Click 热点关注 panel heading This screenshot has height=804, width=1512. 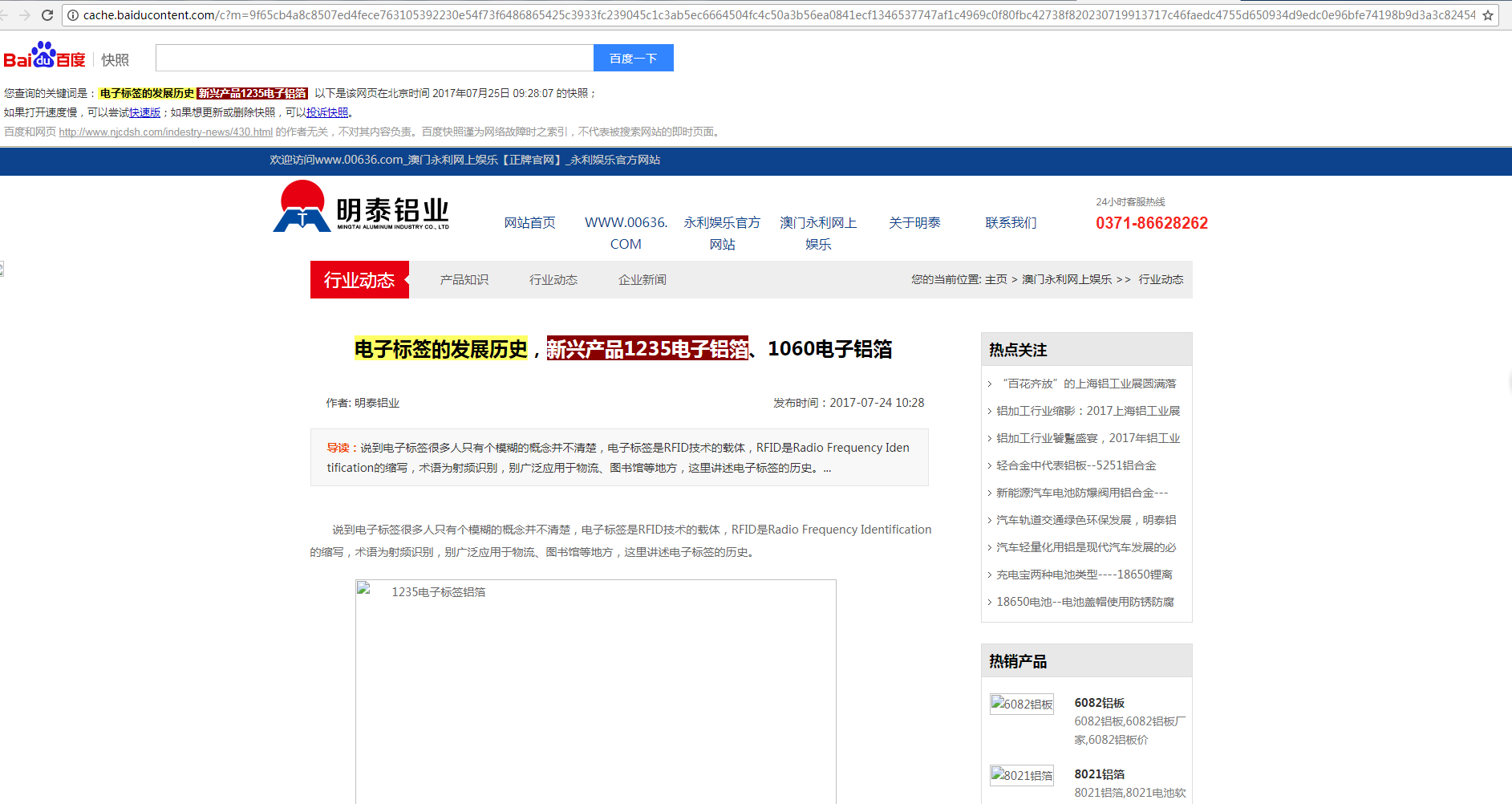[1019, 350]
